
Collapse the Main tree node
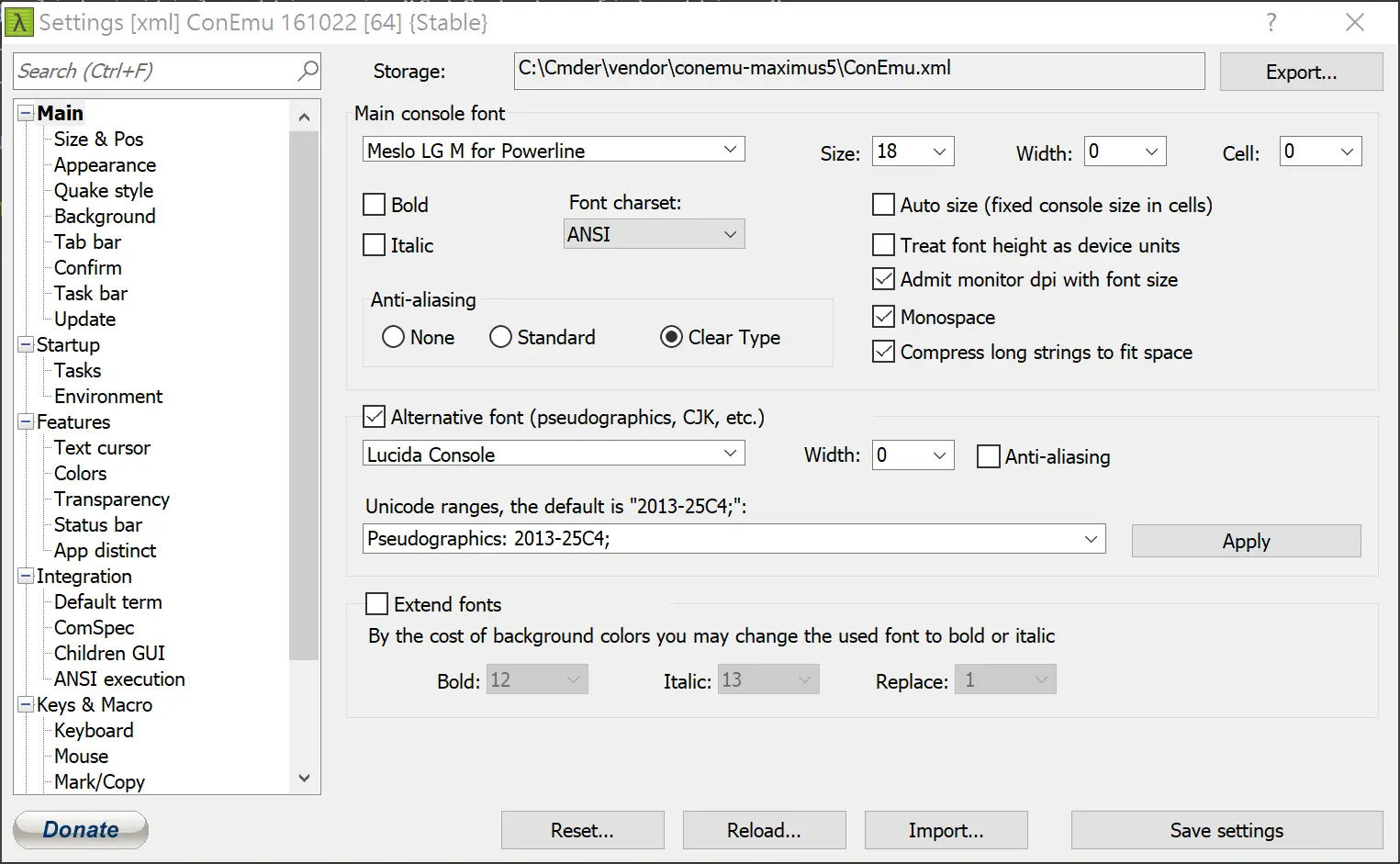pyautogui.click(x=26, y=114)
